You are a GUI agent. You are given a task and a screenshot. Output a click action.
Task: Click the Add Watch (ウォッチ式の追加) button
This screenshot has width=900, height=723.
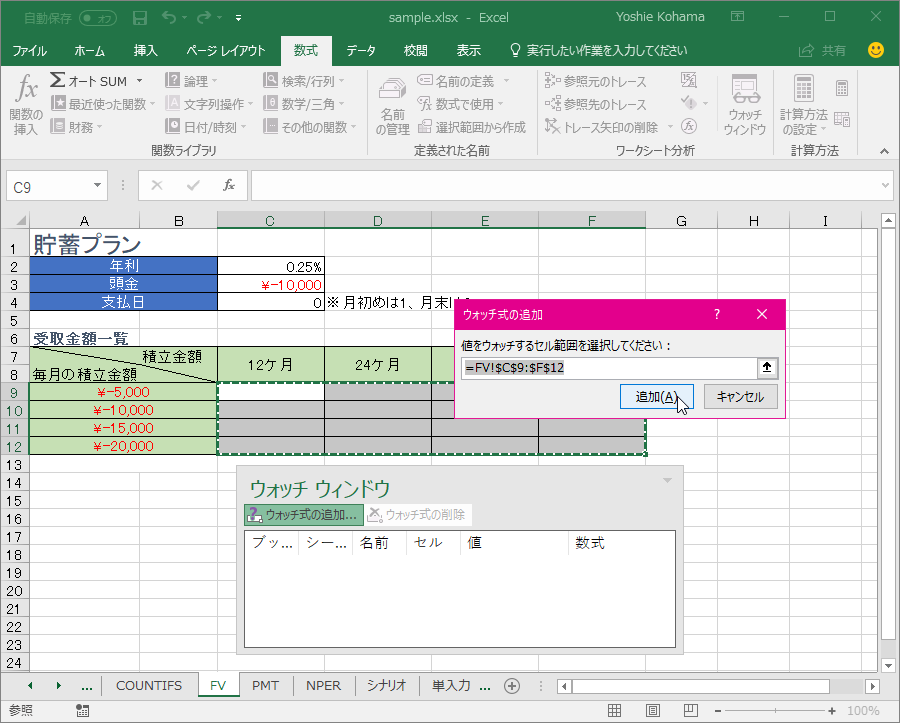(x=303, y=515)
